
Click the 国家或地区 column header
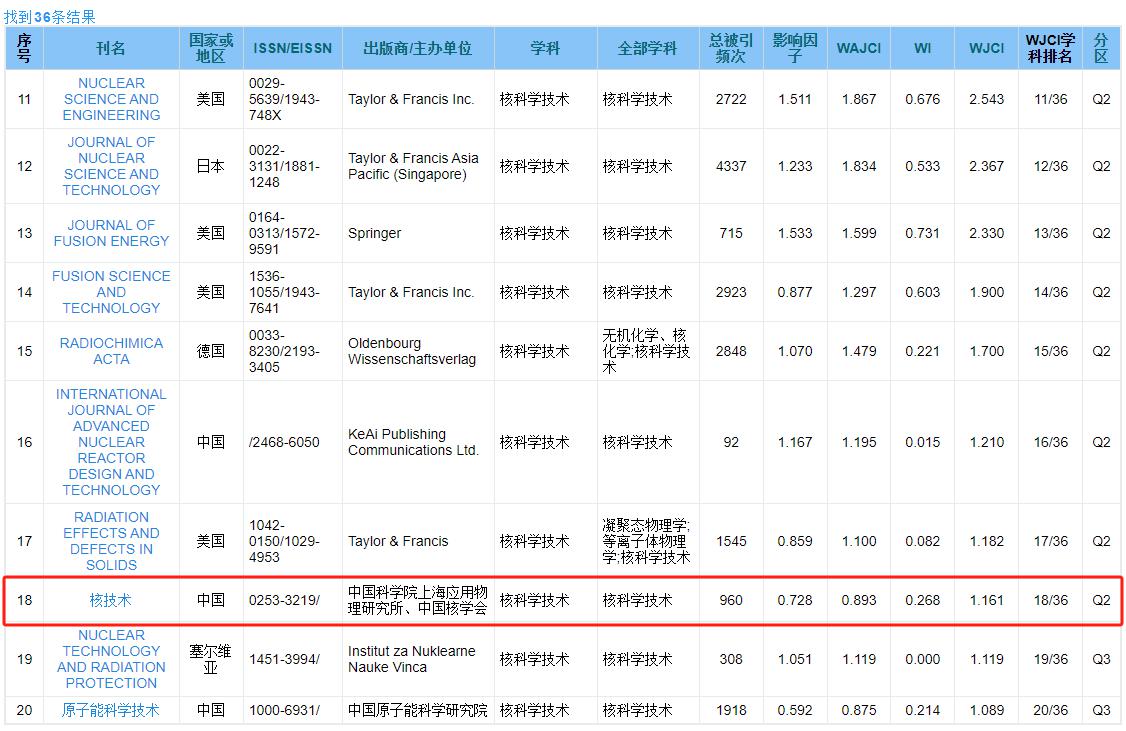pos(211,48)
